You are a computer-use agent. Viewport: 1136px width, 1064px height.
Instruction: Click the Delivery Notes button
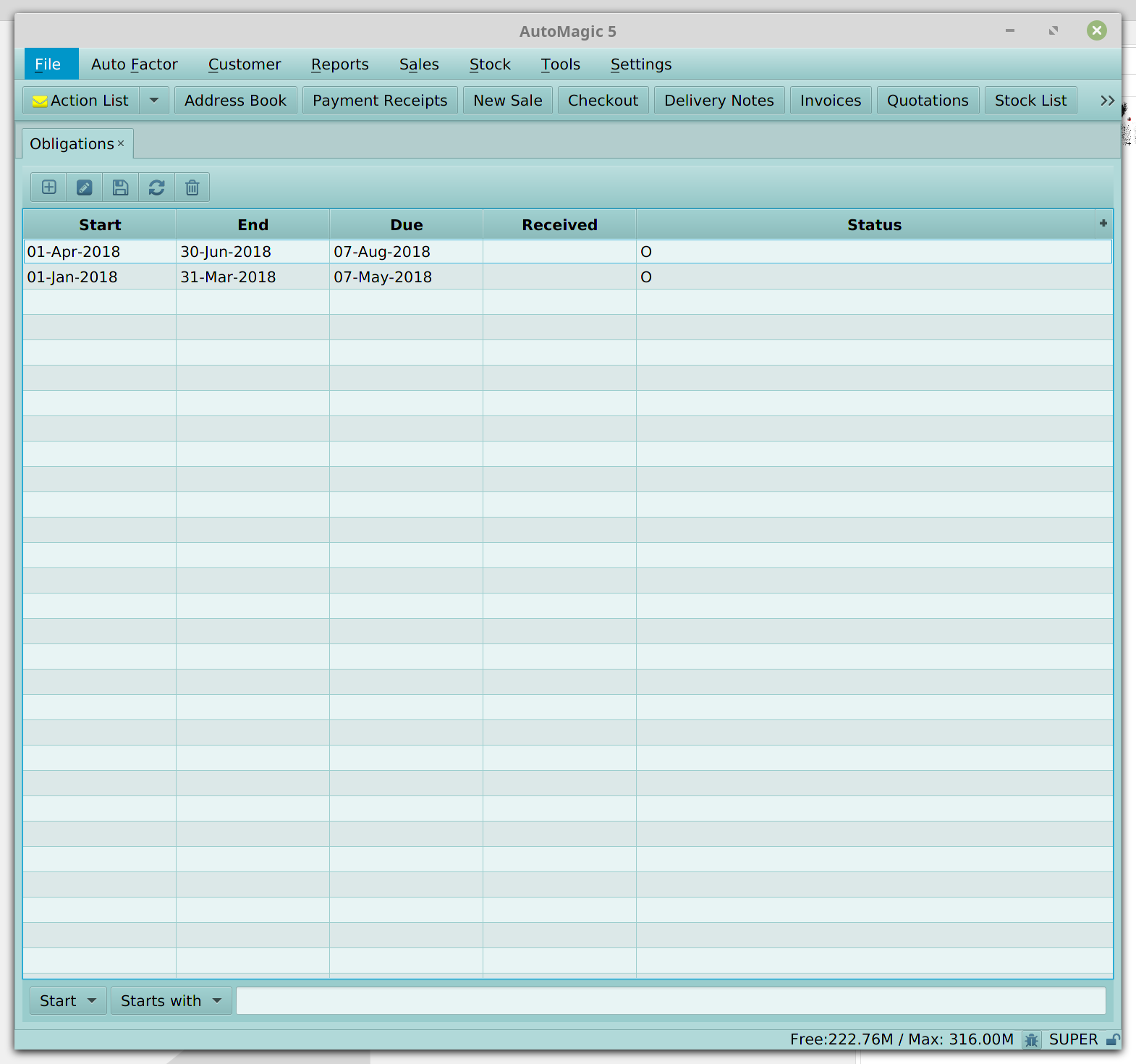click(719, 101)
